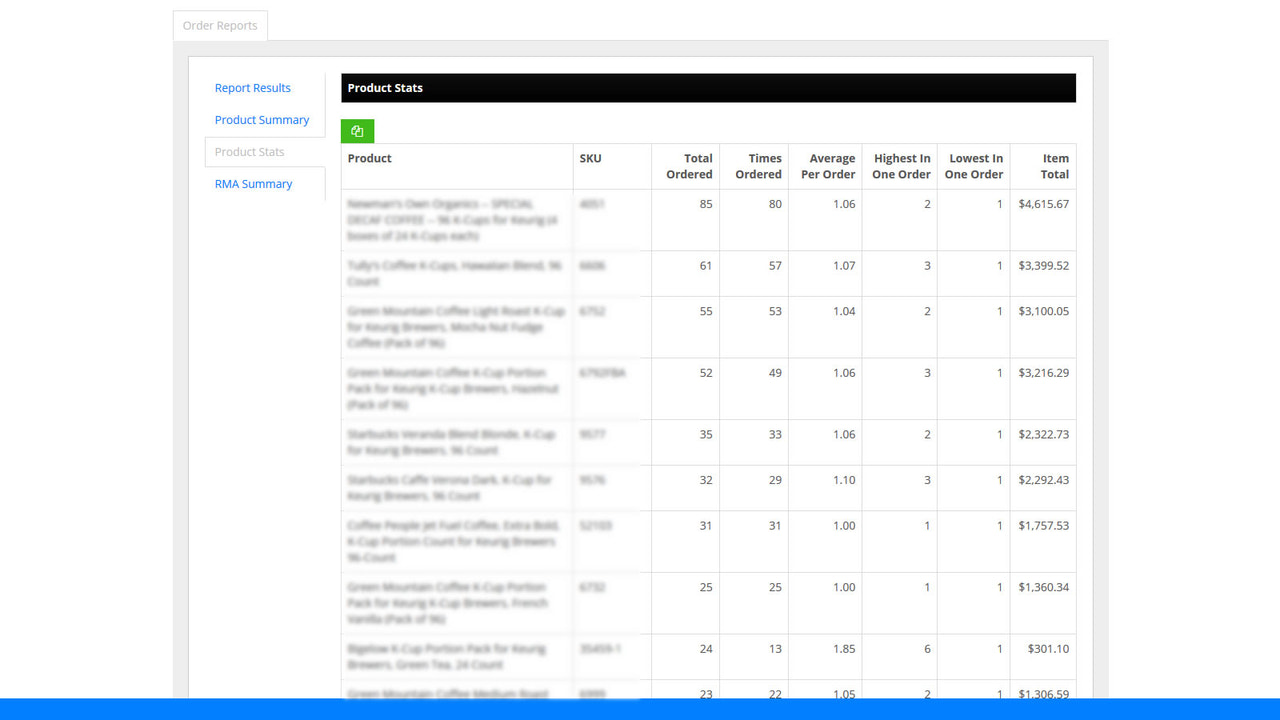Sort the table by SKU column
This screenshot has height=720, width=1280.
click(590, 158)
